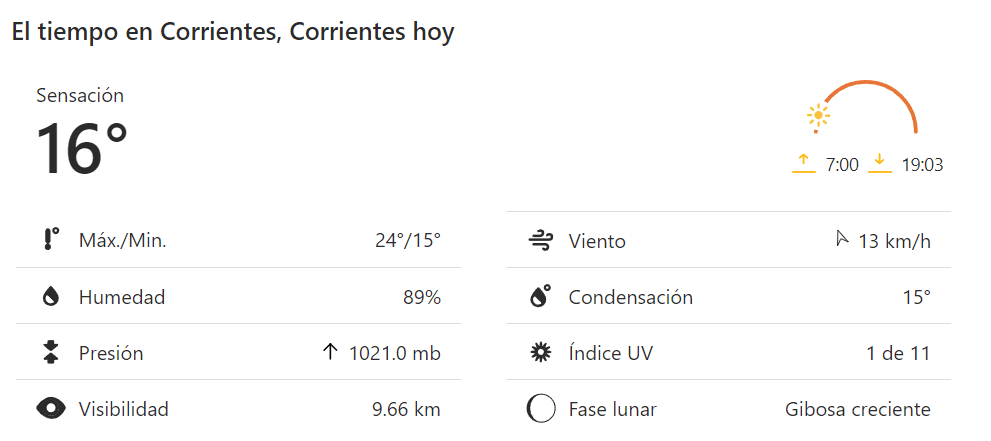The image size is (991, 441).
Task: Click the dew point icon beside Condensación
Action: pyautogui.click(x=540, y=297)
